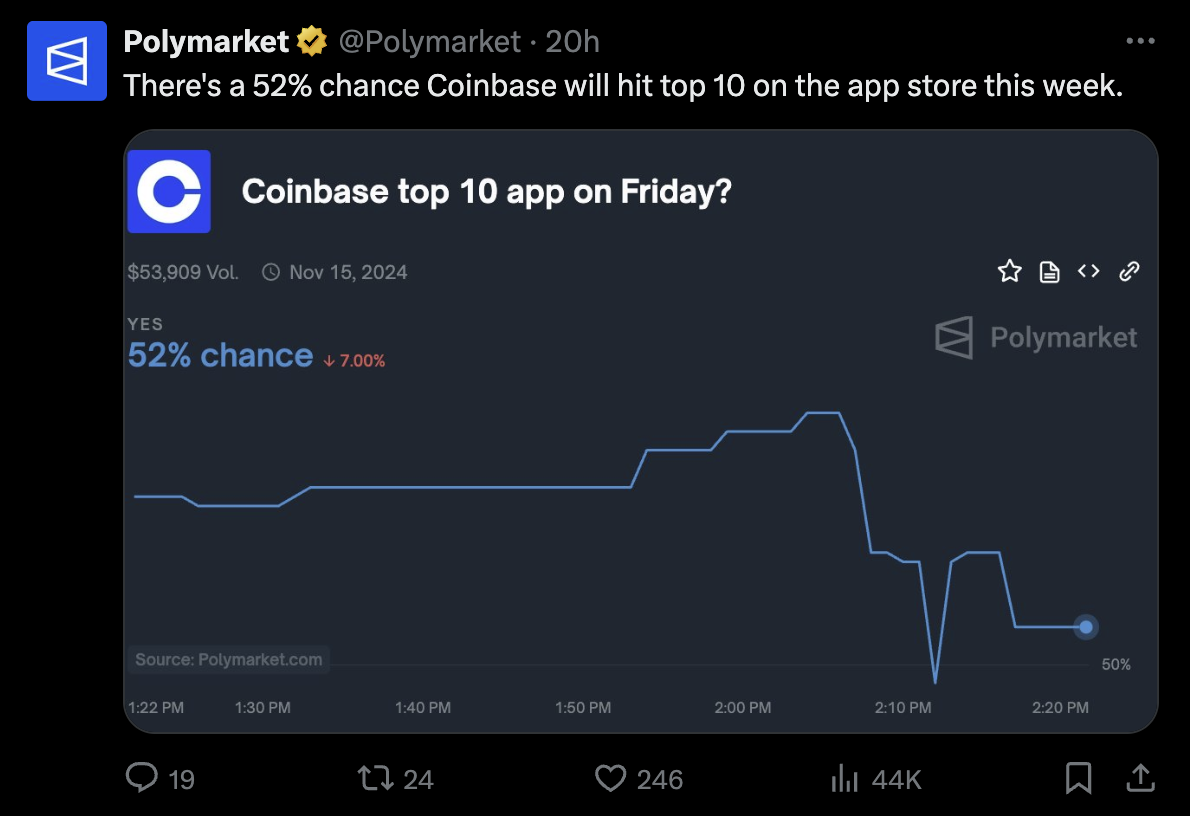Viewport: 1190px width, 816px height.
Task: Click the current value dot on chart
Action: coord(1086,627)
